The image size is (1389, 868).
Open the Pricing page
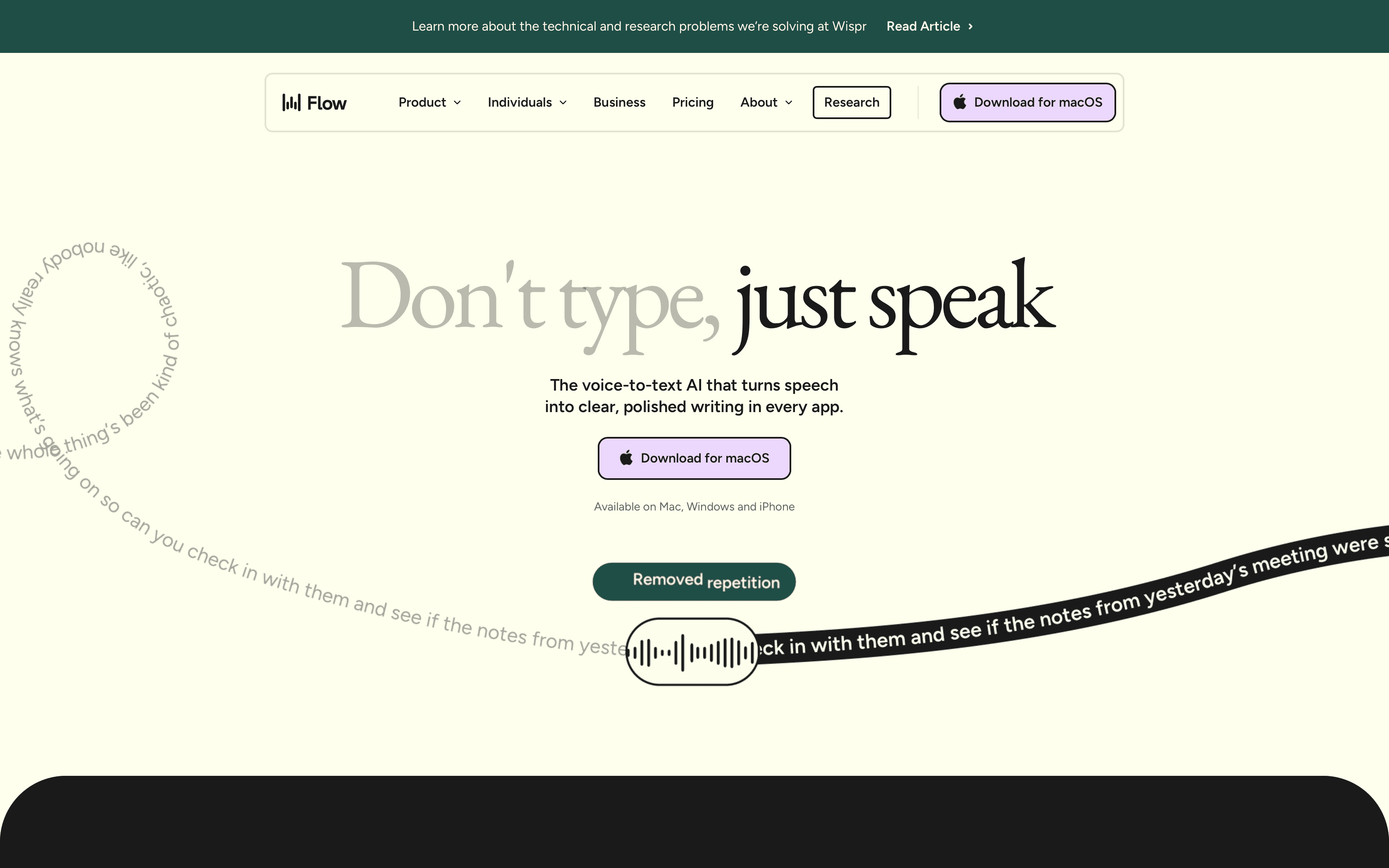(x=693, y=102)
